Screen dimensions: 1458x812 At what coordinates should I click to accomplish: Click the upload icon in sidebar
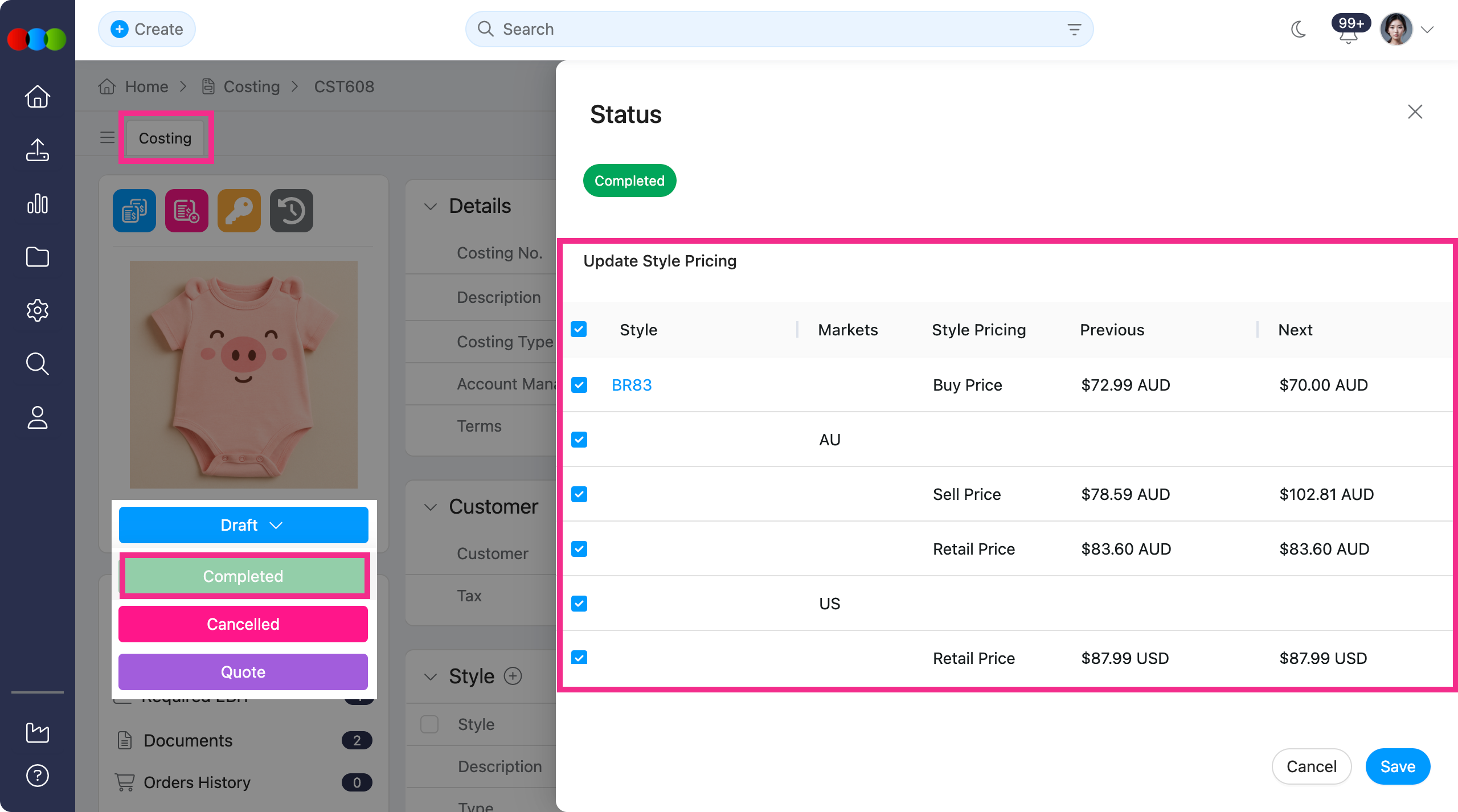point(38,150)
